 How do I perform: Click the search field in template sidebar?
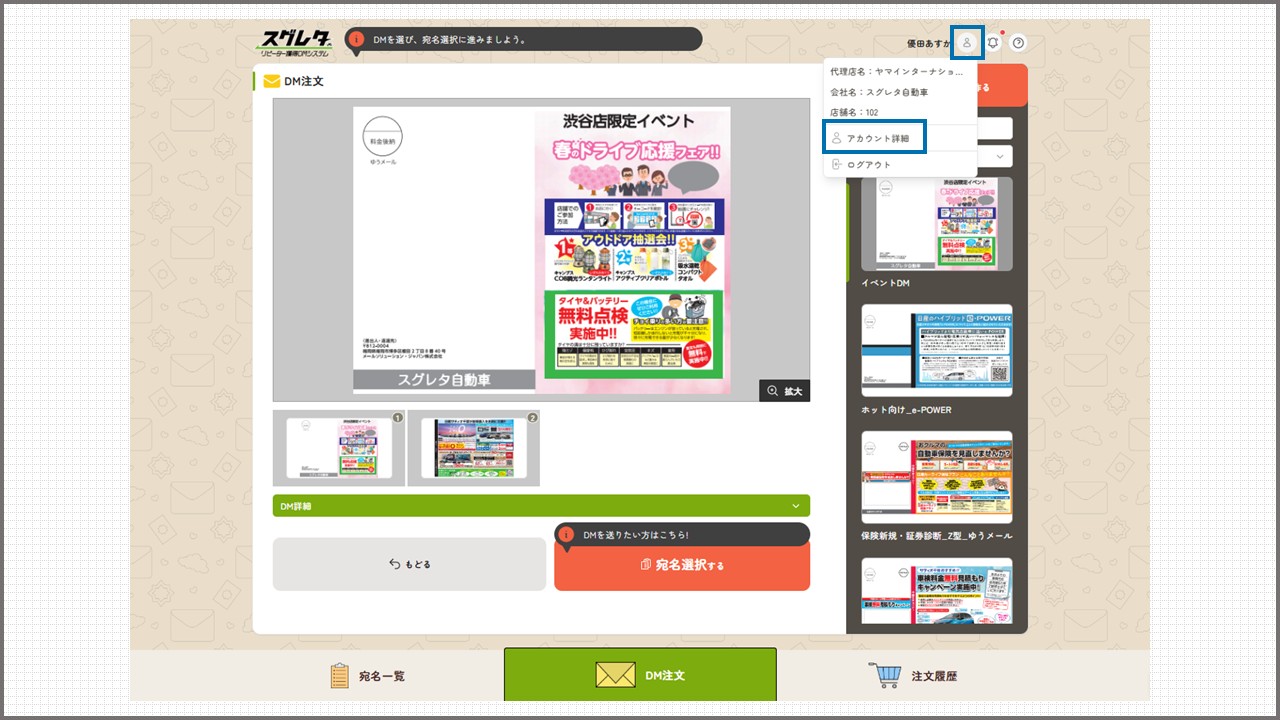tap(995, 128)
